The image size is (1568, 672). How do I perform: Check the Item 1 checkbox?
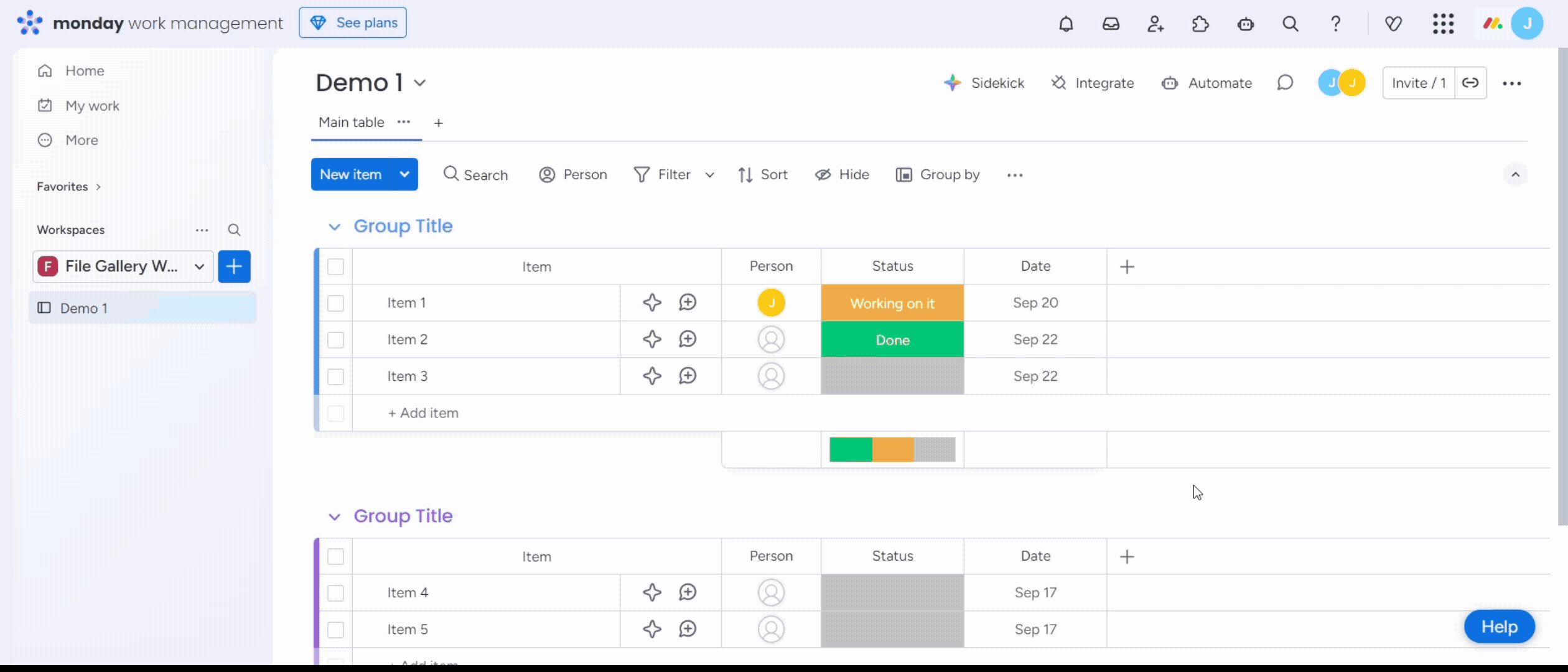pyautogui.click(x=335, y=303)
